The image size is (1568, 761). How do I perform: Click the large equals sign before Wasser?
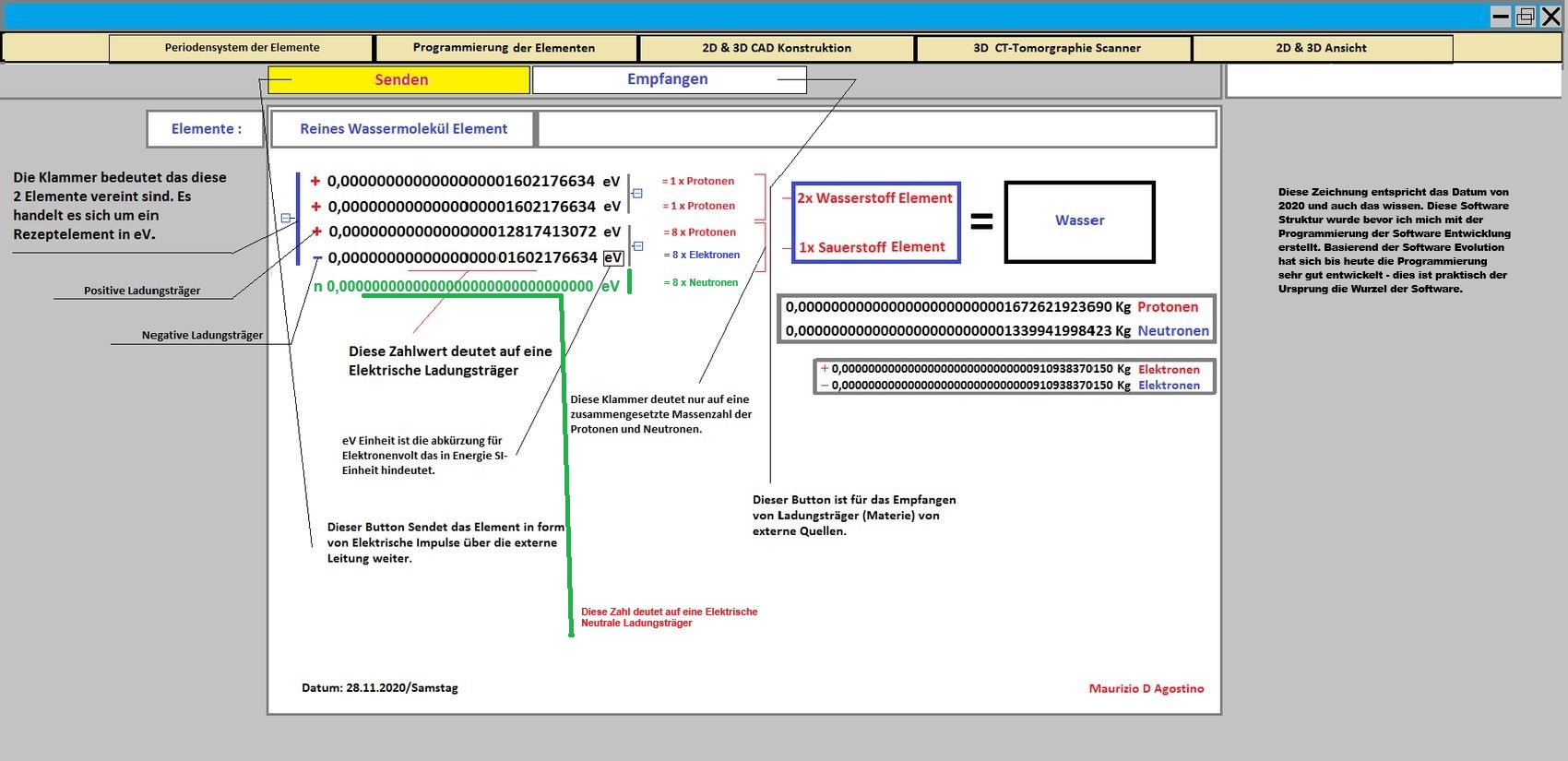981,221
